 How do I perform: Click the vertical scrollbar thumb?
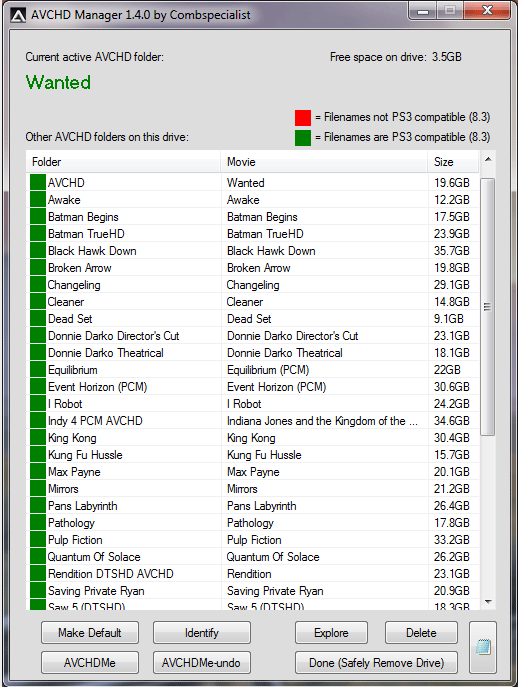pyautogui.click(x=488, y=307)
